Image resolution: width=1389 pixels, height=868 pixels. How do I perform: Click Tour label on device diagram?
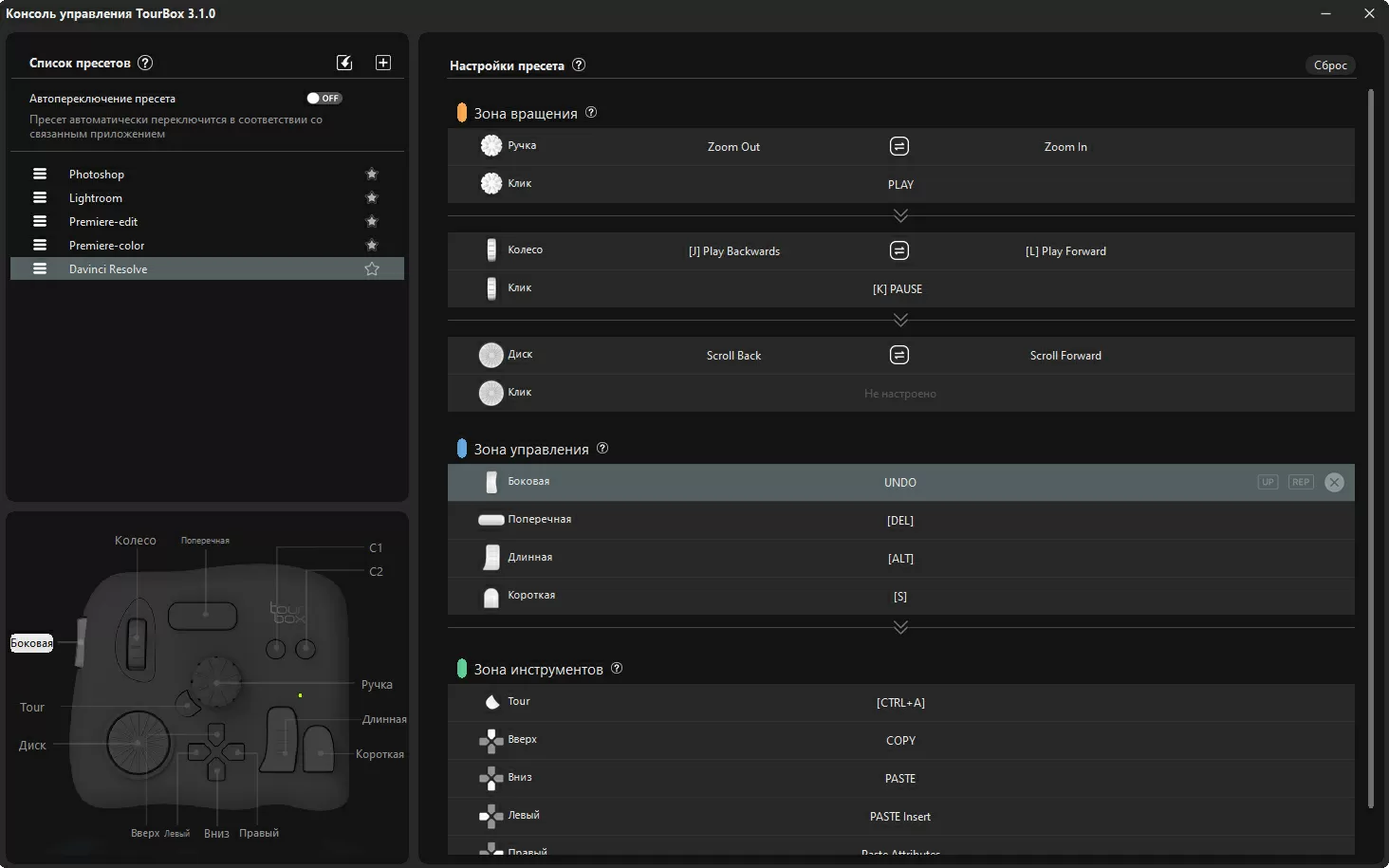pos(32,708)
